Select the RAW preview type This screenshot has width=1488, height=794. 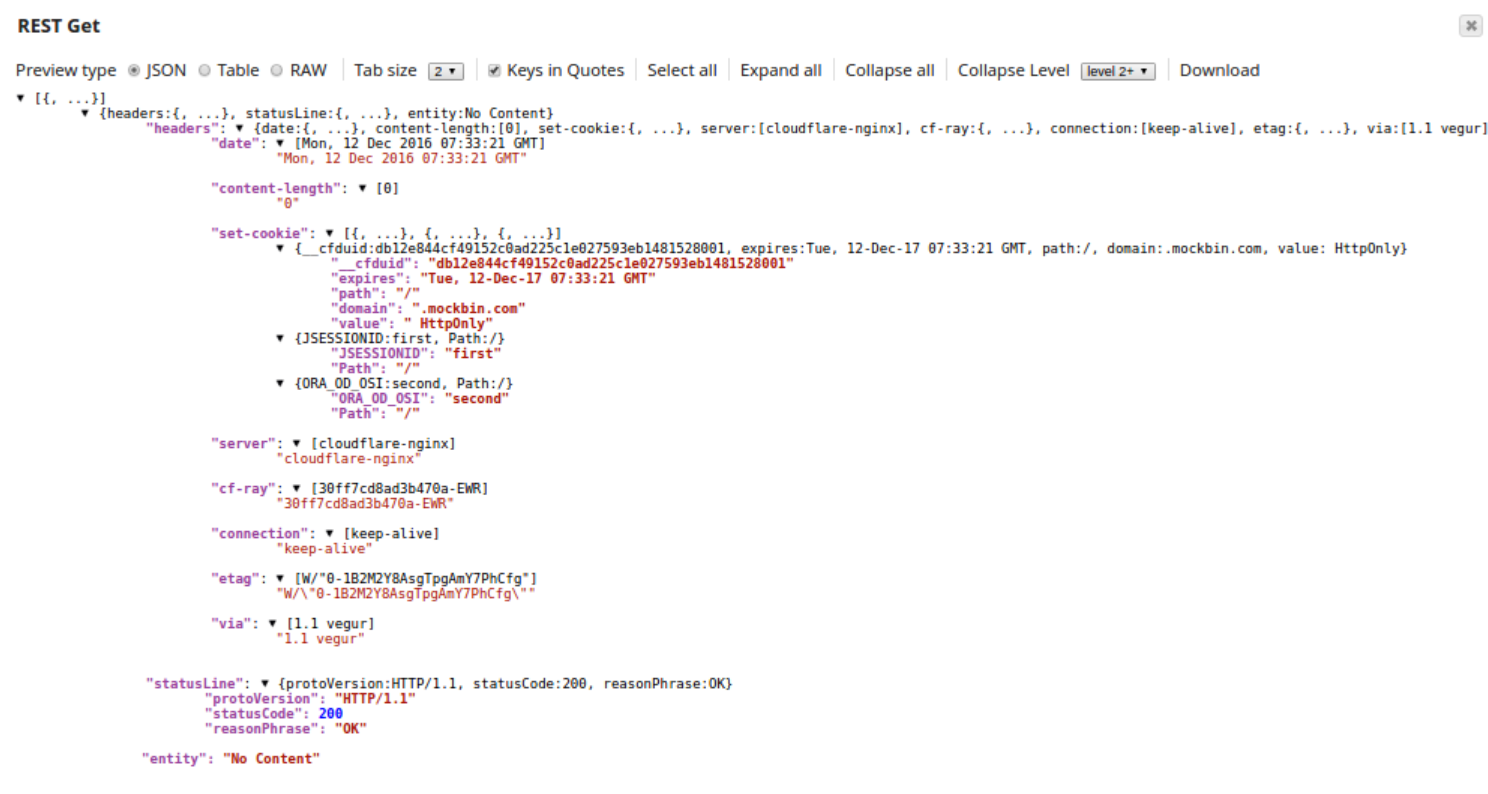pos(275,70)
